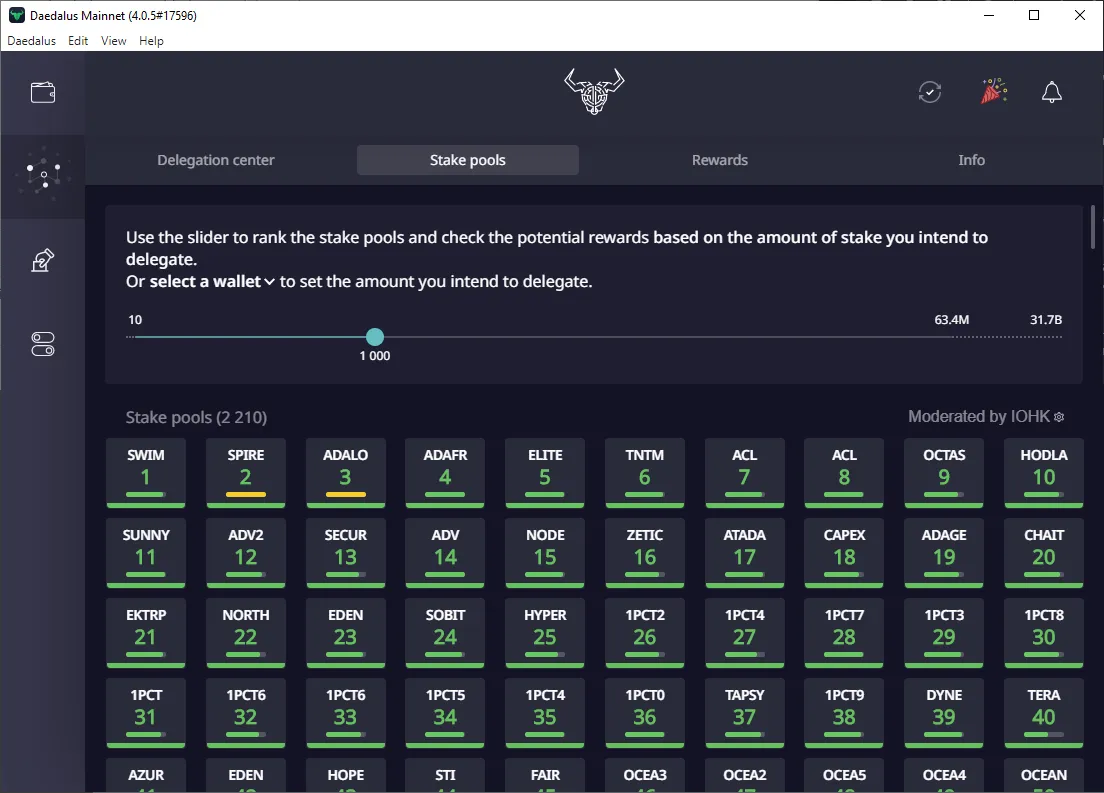1104x793 pixels.
Task: Click the 1 000 slider value label
Action: pyautogui.click(x=375, y=356)
